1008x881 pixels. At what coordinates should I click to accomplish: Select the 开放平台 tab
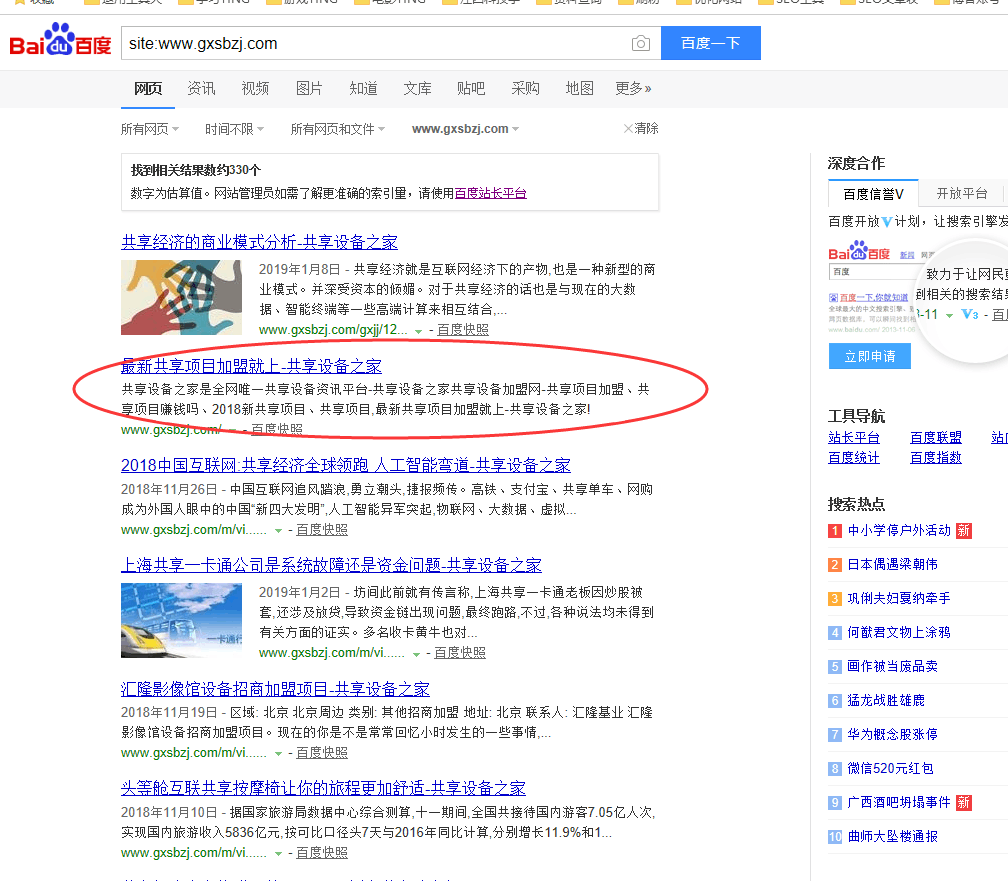[962, 194]
